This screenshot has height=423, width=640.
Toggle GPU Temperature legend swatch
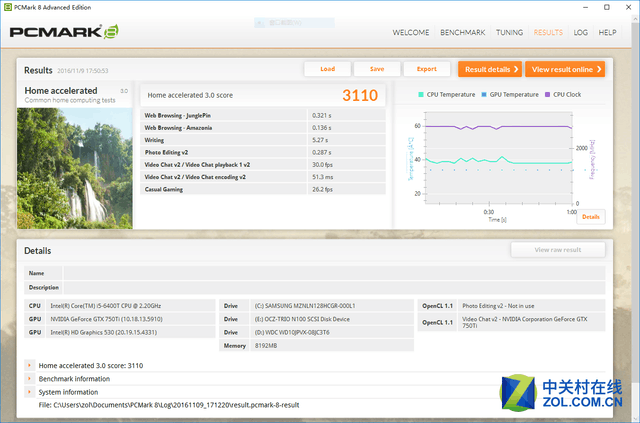484,95
